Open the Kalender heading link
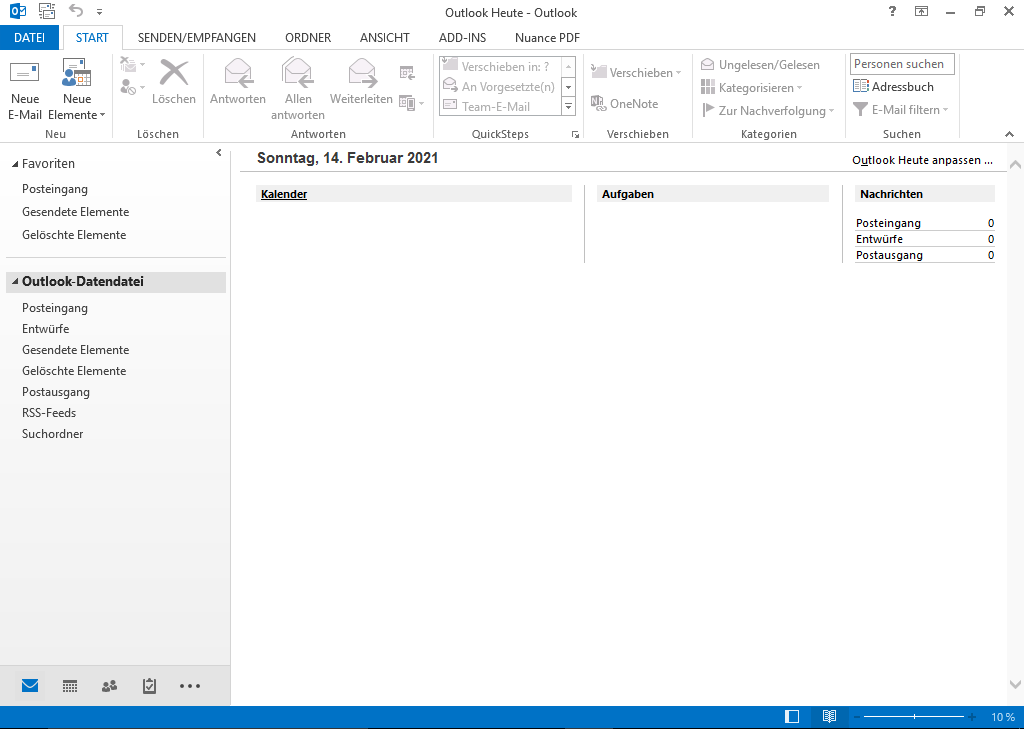The width and height of the screenshot is (1024, 729). [284, 194]
